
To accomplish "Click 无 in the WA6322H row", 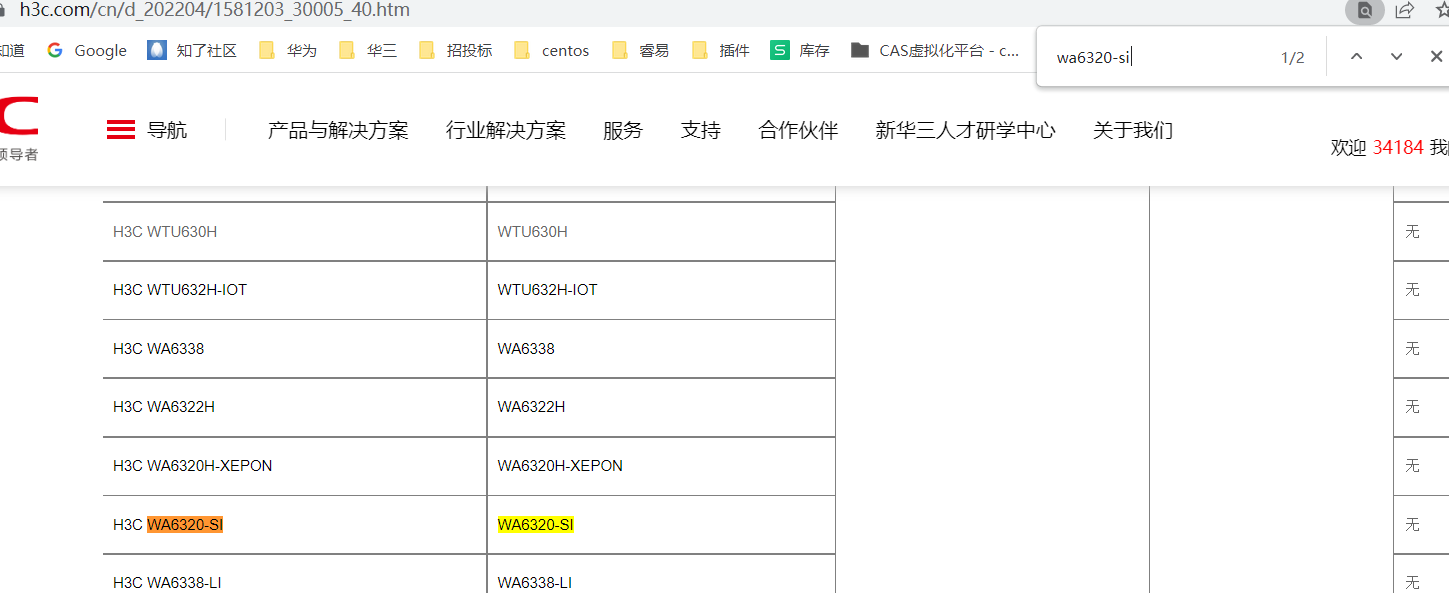I will (x=1412, y=407).
